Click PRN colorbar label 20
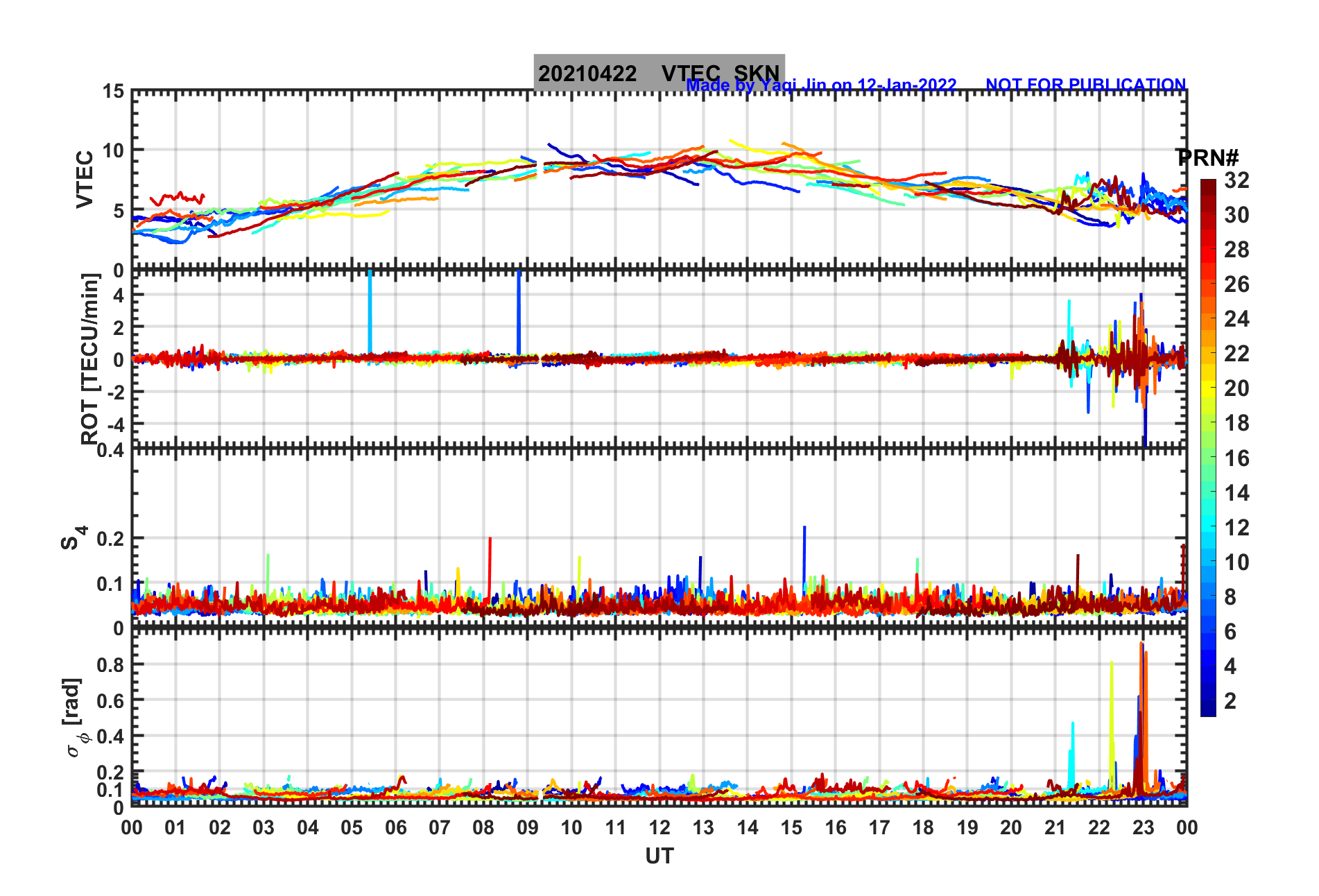1319x896 pixels. click(1236, 388)
